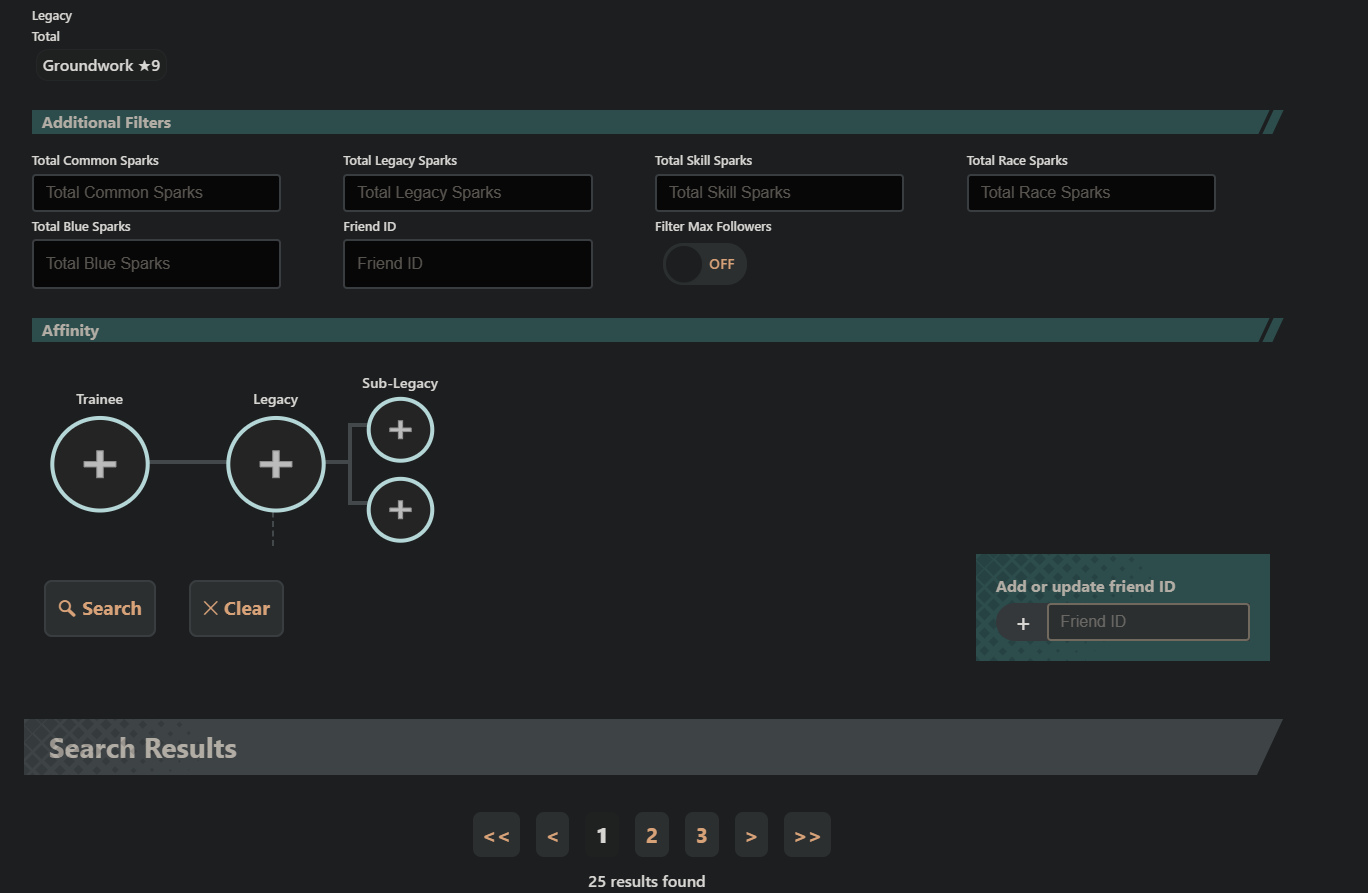This screenshot has height=893, width=1368.
Task: Go to next results page
Action: [751, 835]
